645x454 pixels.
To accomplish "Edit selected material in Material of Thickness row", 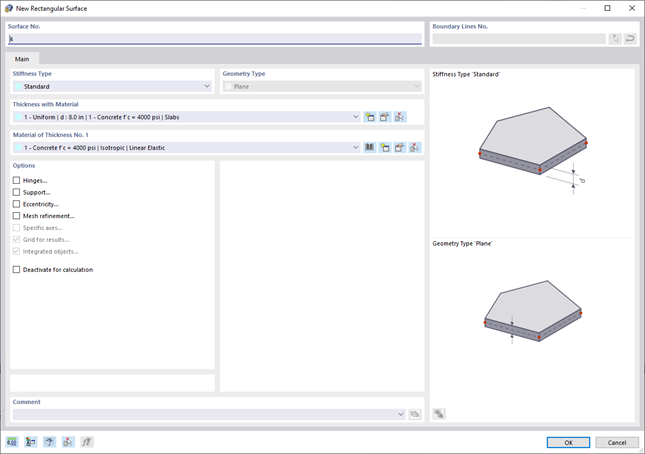I will [399, 148].
